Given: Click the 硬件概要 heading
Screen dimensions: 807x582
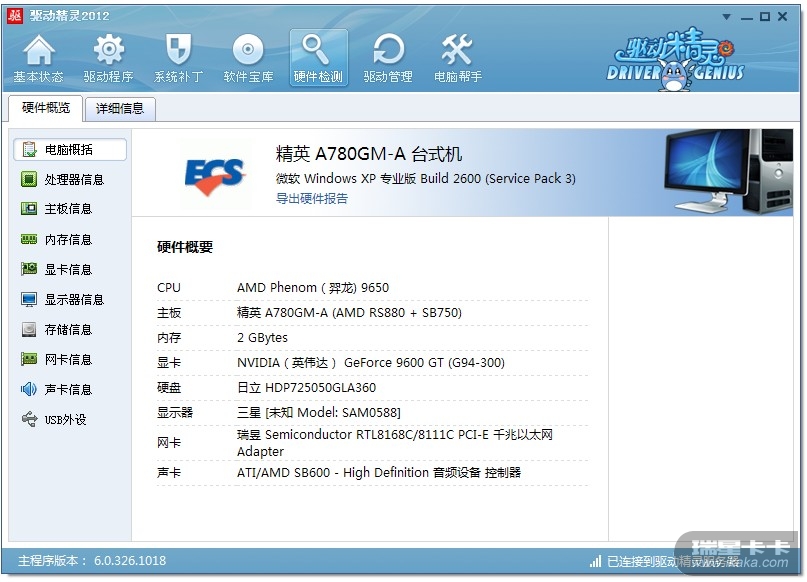Looking at the screenshot, I should click(185, 248).
